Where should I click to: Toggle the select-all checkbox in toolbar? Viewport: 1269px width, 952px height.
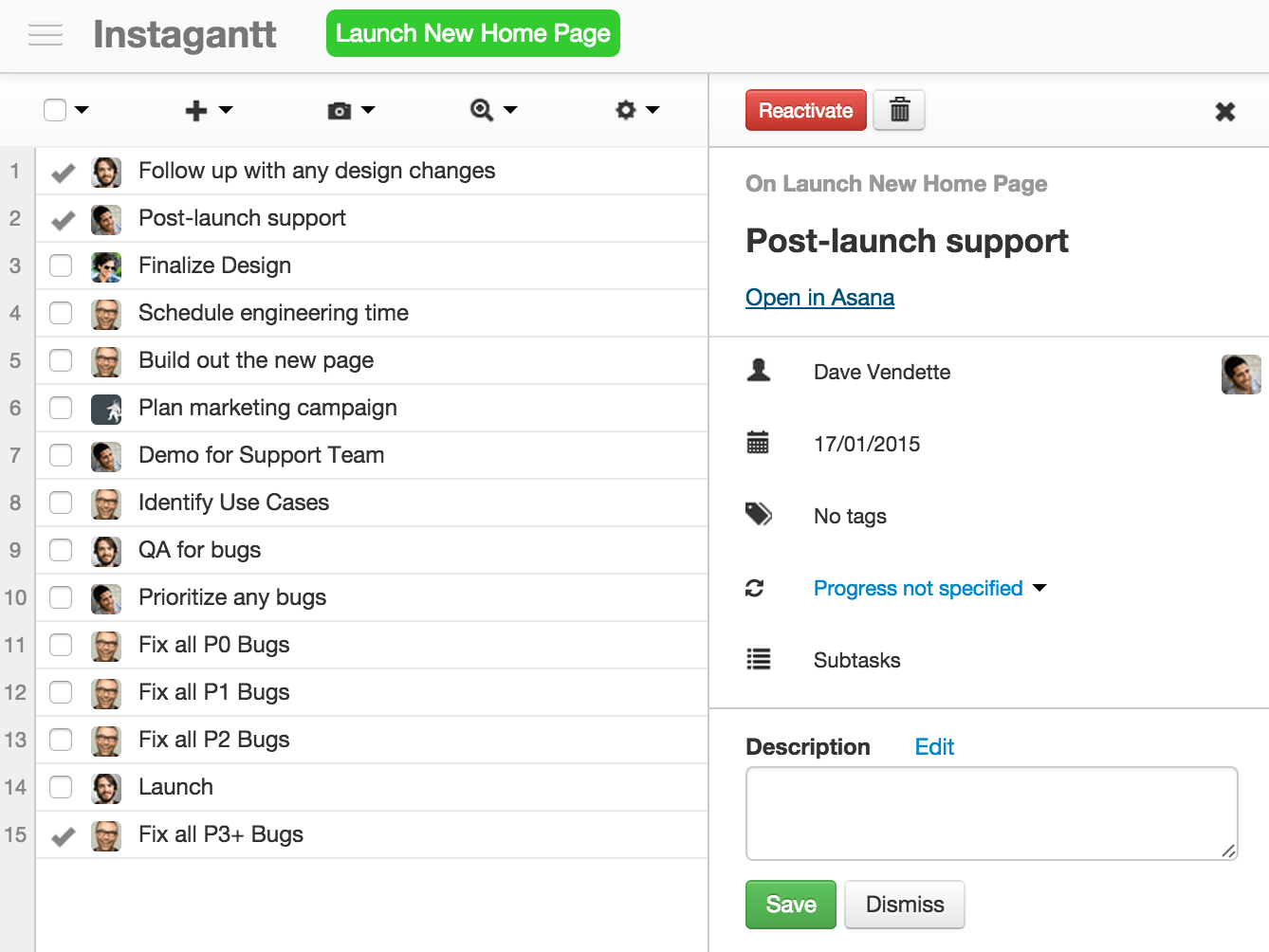tap(55, 110)
